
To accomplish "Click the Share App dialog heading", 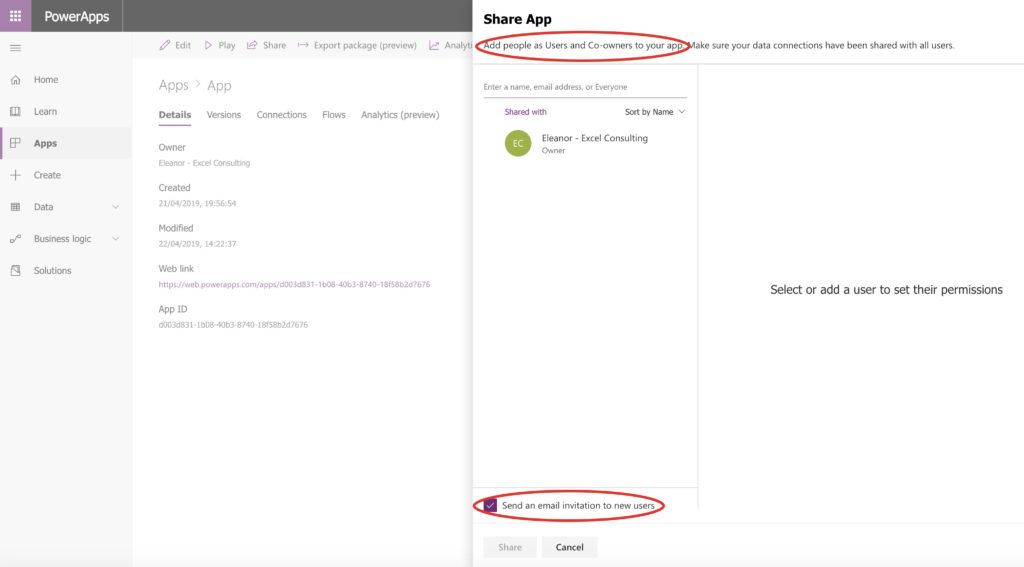I will point(517,20).
